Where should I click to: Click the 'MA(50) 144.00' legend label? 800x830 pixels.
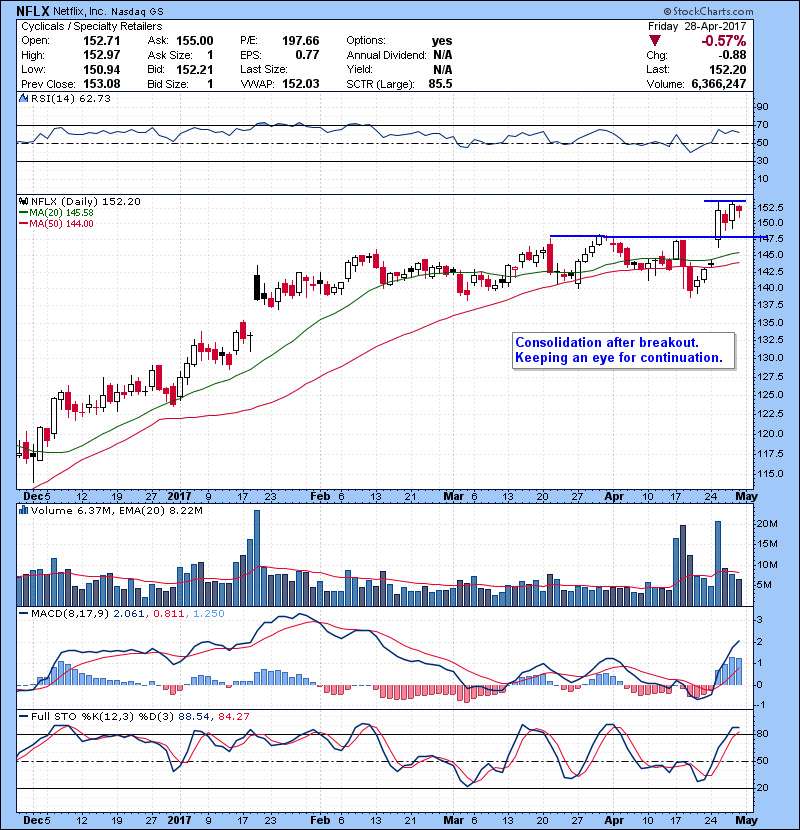click(61, 223)
